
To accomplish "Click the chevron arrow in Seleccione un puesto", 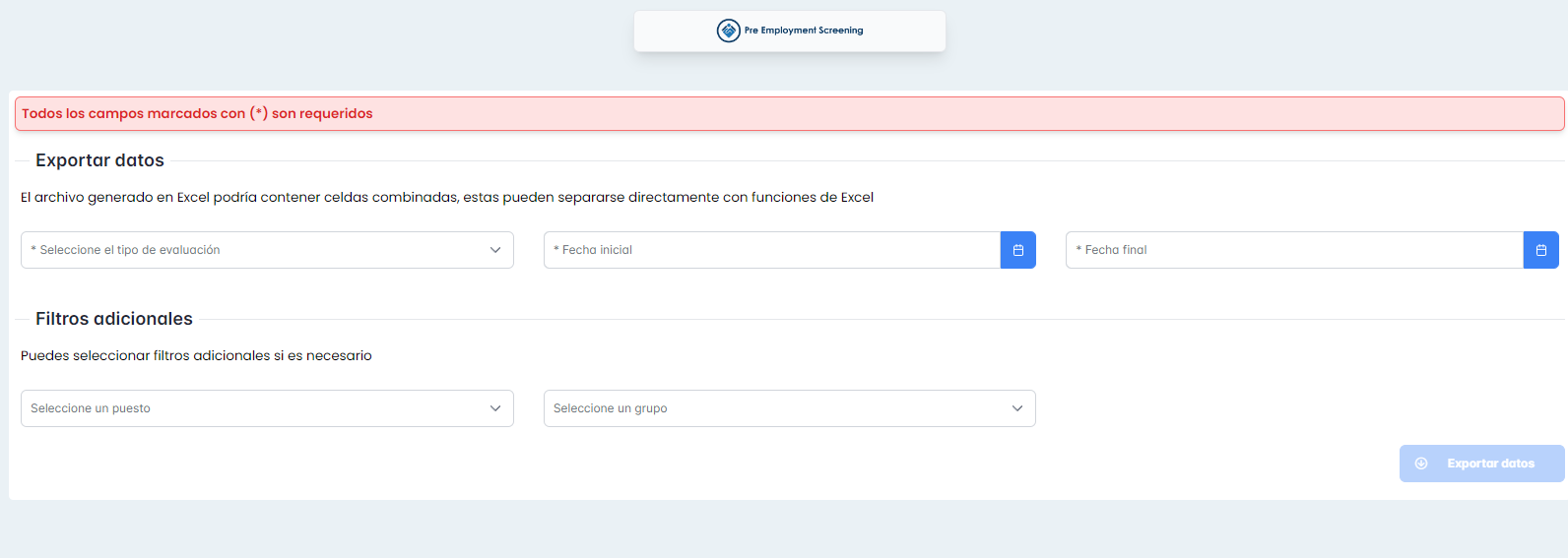I will (x=495, y=408).
